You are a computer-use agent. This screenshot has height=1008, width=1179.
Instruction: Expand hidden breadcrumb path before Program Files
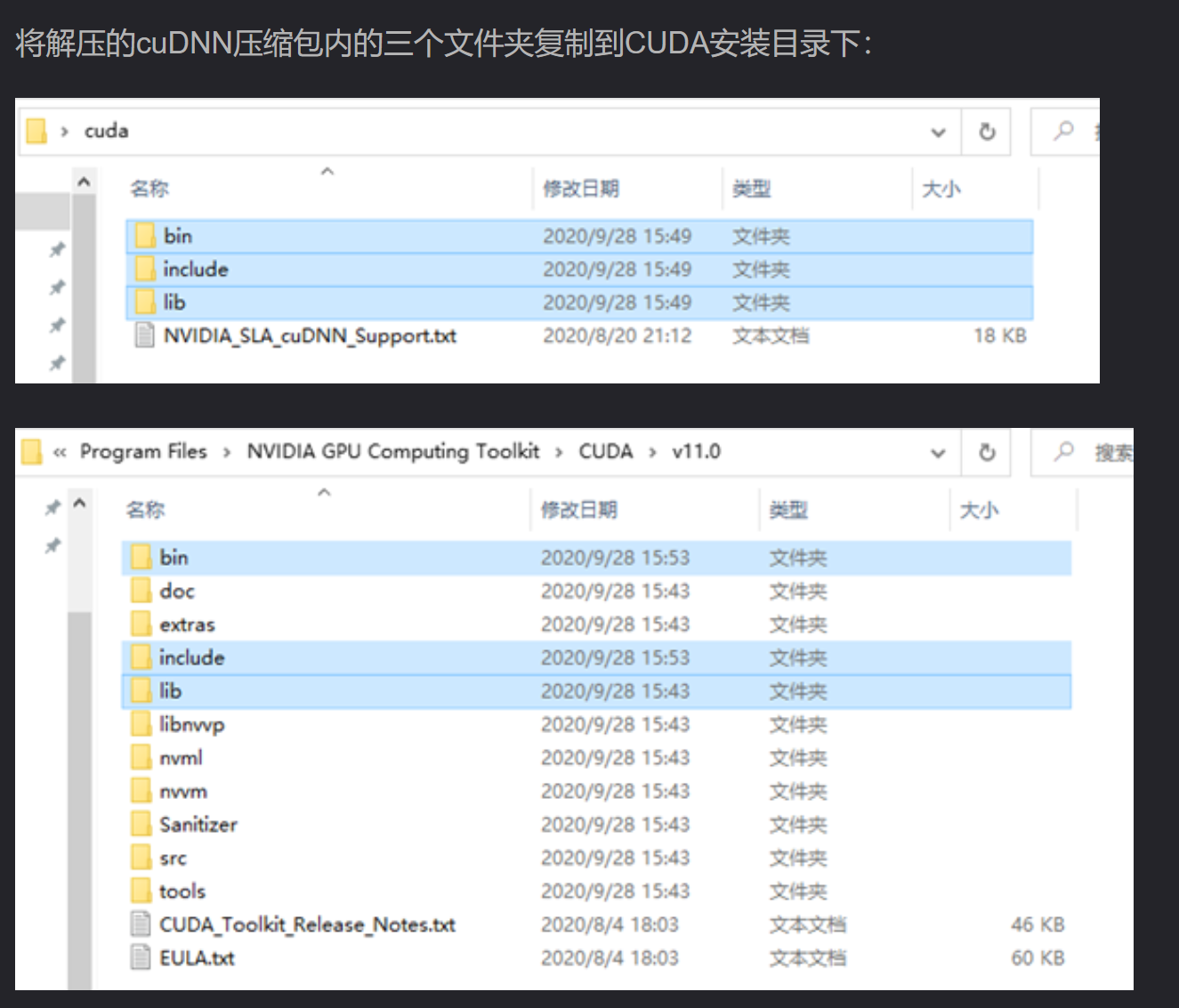click(x=60, y=452)
